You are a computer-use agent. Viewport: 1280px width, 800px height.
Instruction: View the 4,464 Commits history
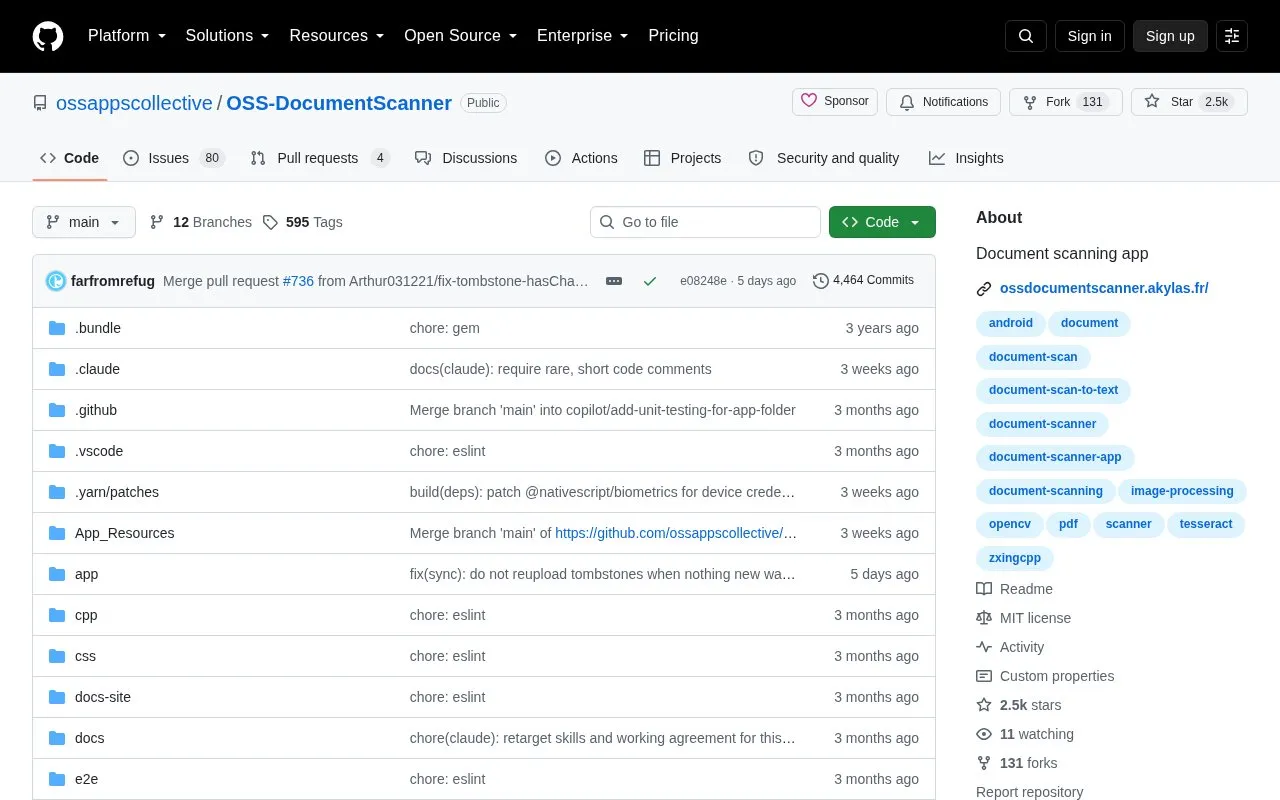coord(864,281)
